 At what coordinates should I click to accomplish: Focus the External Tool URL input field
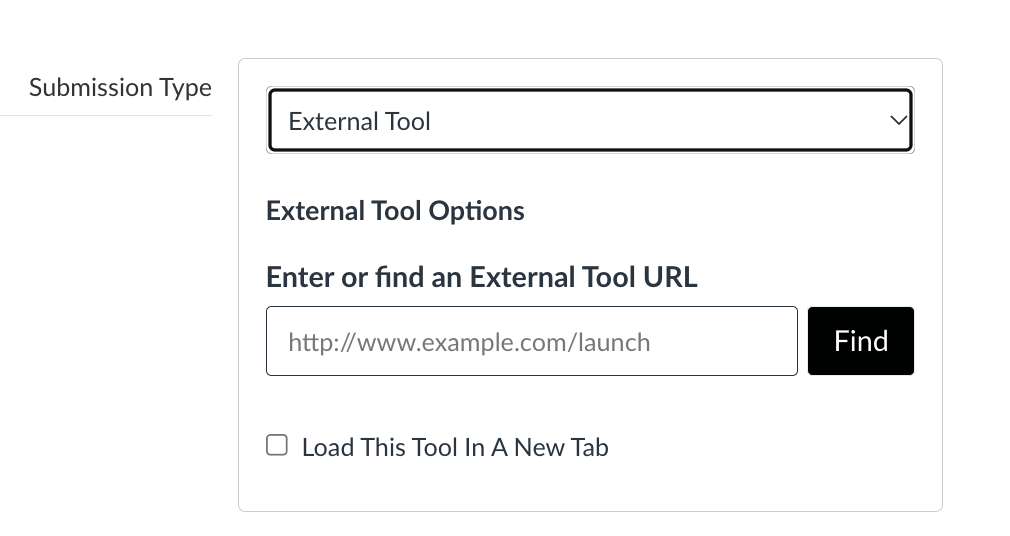click(x=531, y=341)
